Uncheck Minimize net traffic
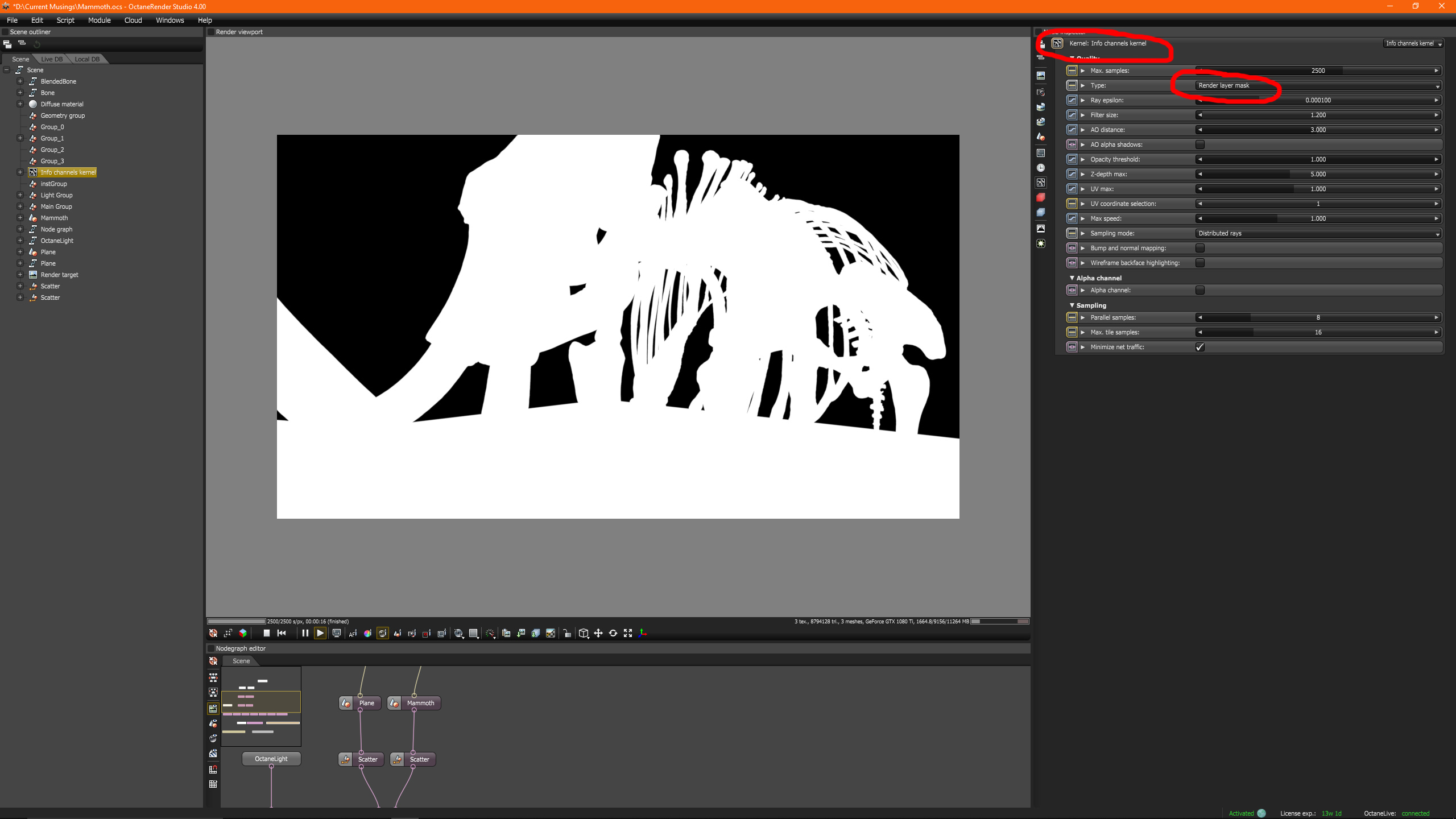1456x819 pixels. pos(1200,347)
